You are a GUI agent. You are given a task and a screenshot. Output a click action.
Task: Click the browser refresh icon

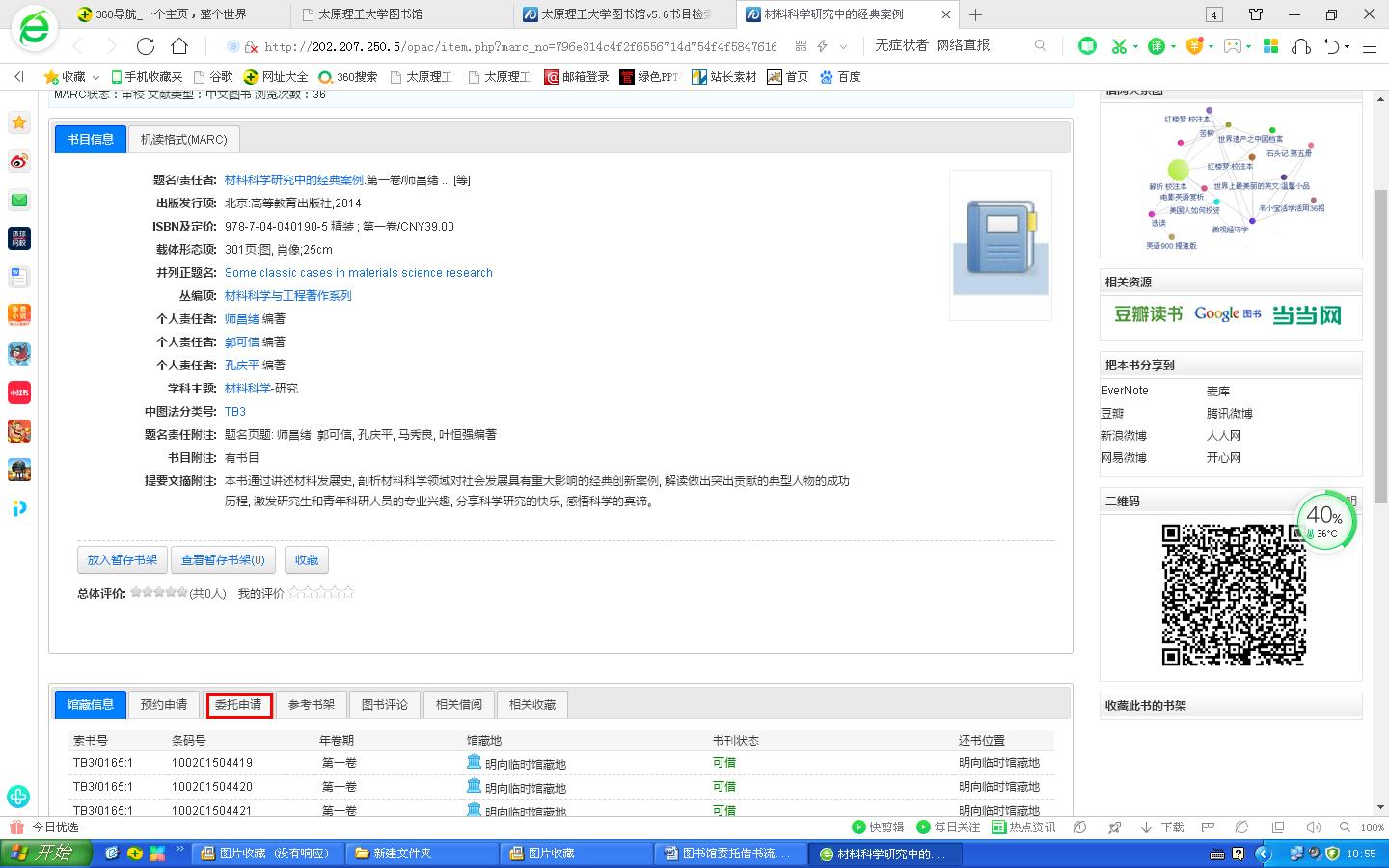(x=146, y=46)
